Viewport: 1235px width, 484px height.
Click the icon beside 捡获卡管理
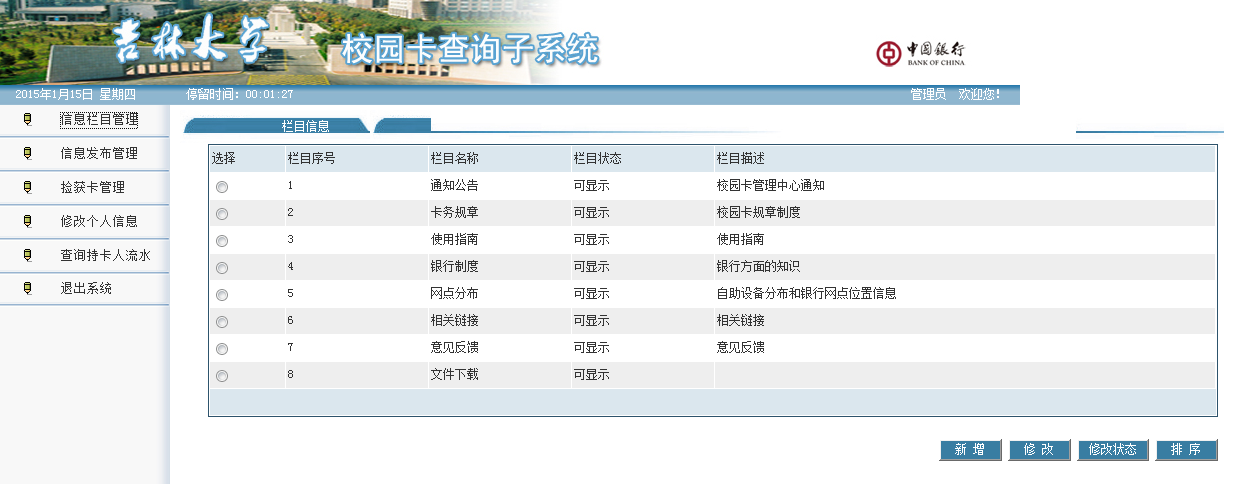pos(27,187)
